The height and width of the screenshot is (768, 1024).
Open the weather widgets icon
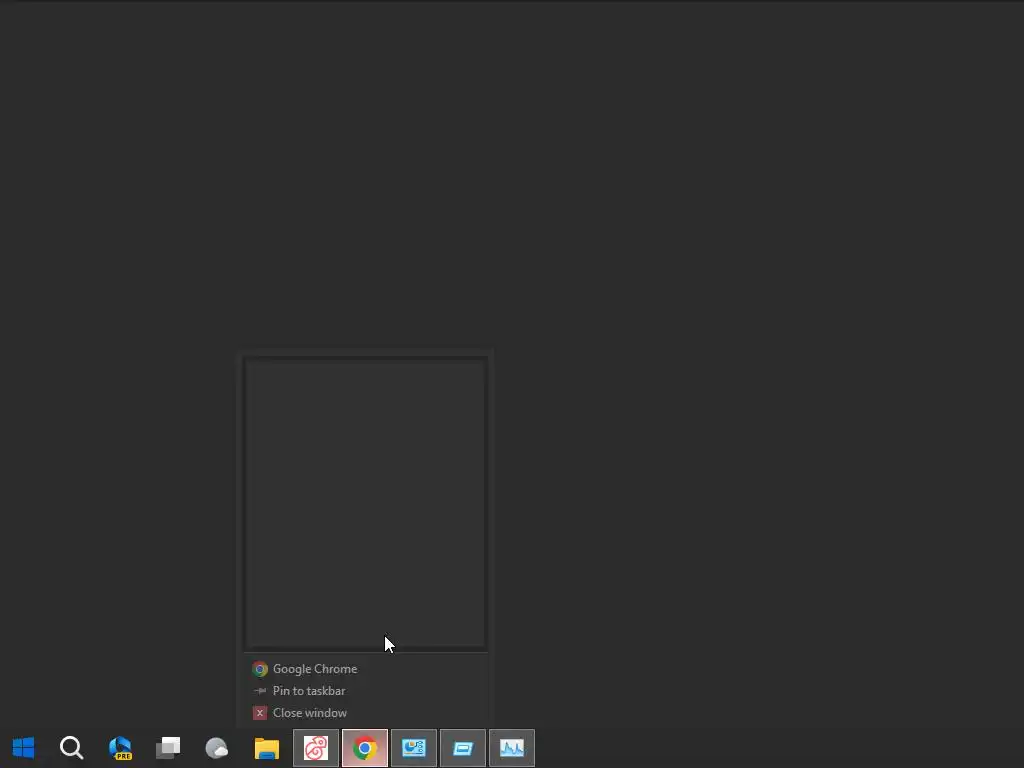(217, 748)
